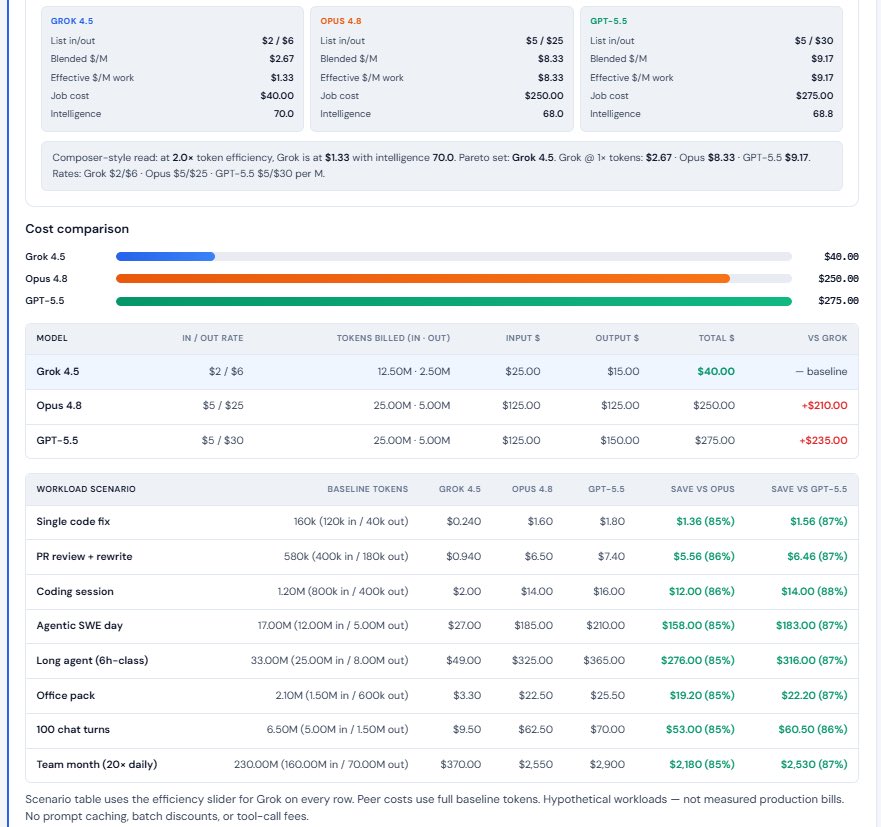Click $12.00 (86%) savings for Coding session
The image size is (881, 827).
[702, 591]
